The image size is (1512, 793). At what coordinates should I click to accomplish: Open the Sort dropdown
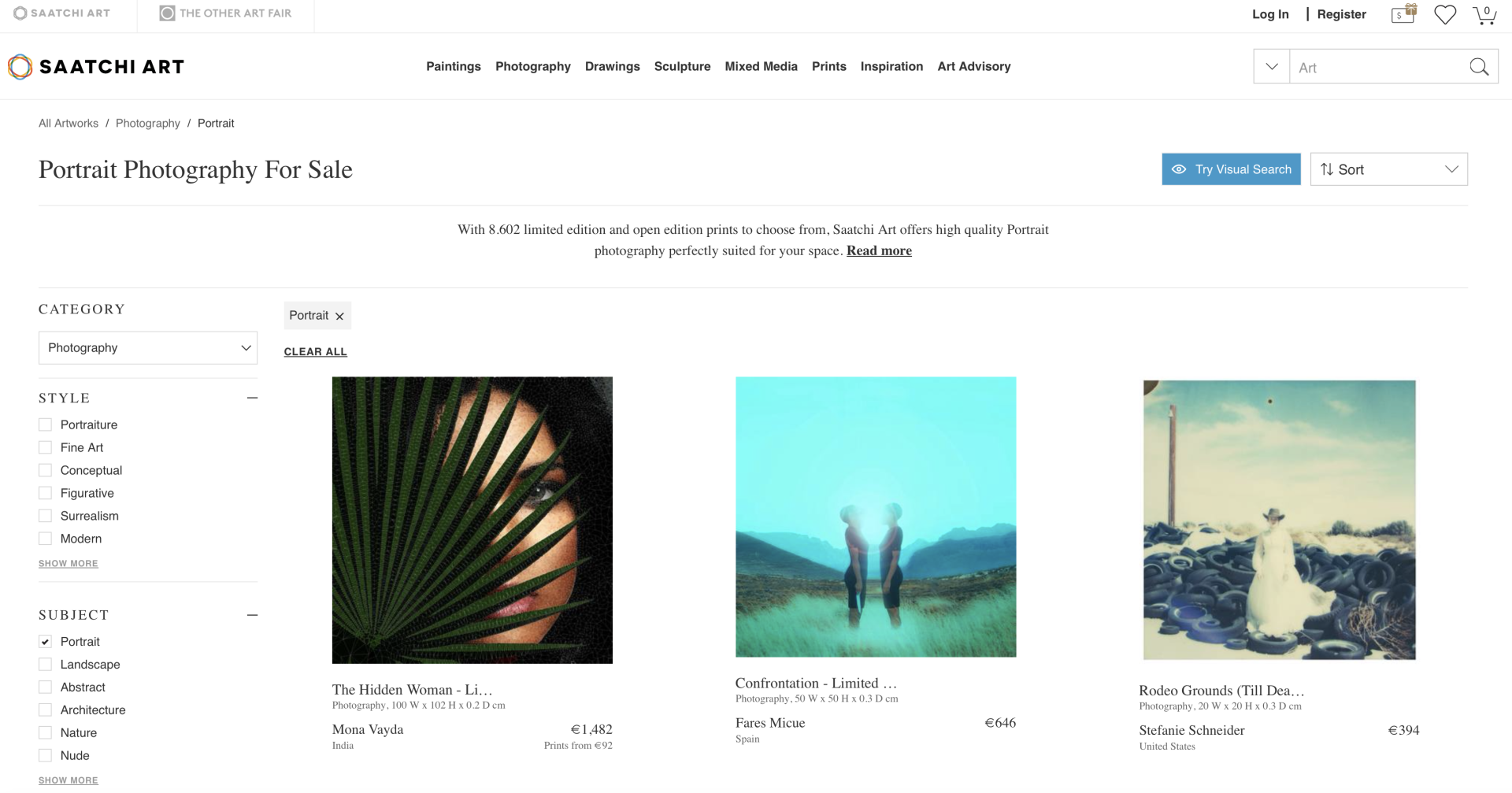[1388, 169]
